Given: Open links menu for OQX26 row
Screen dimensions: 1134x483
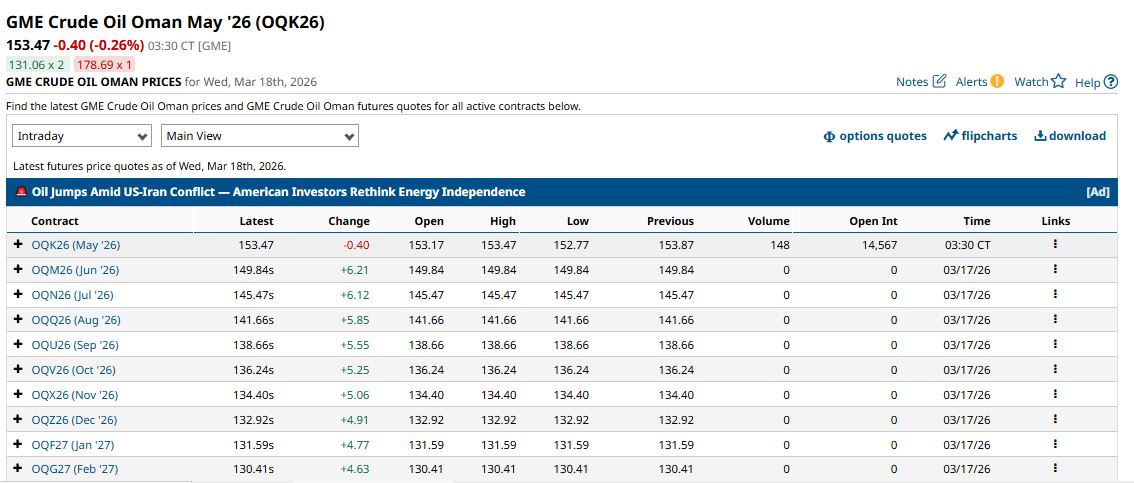Looking at the screenshot, I should (x=1055, y=394).
